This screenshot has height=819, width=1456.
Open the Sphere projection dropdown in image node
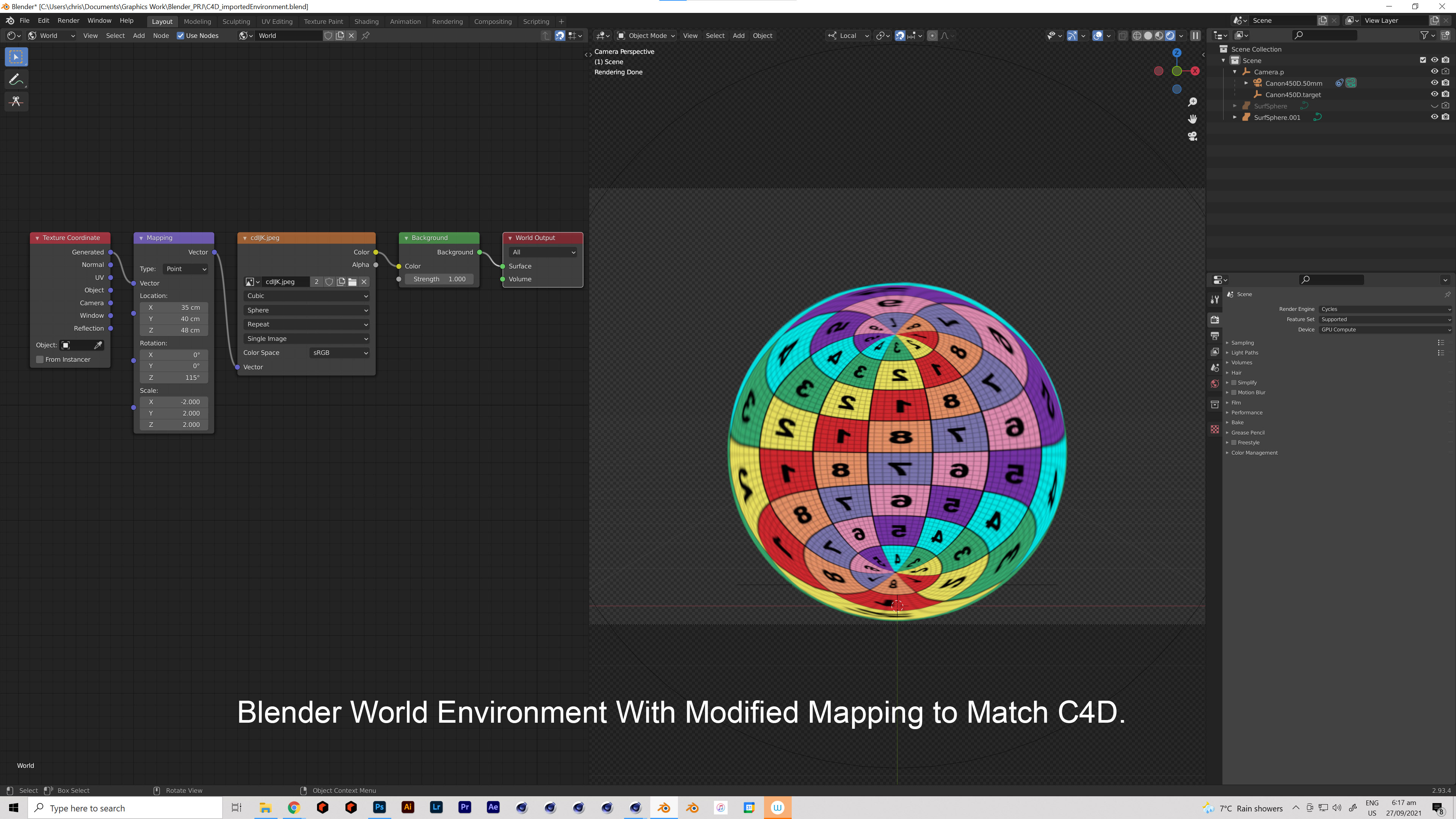click(x=307, y=310)
